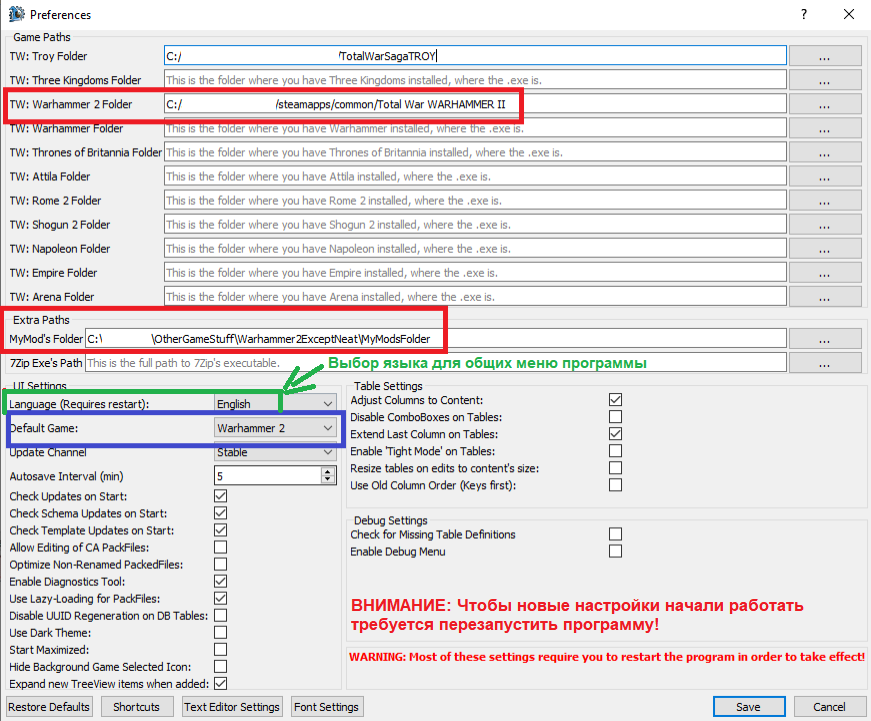The image size is (871, 721).
Task: Toggle Adjust Columns to Content
Action: click(615, 400)
